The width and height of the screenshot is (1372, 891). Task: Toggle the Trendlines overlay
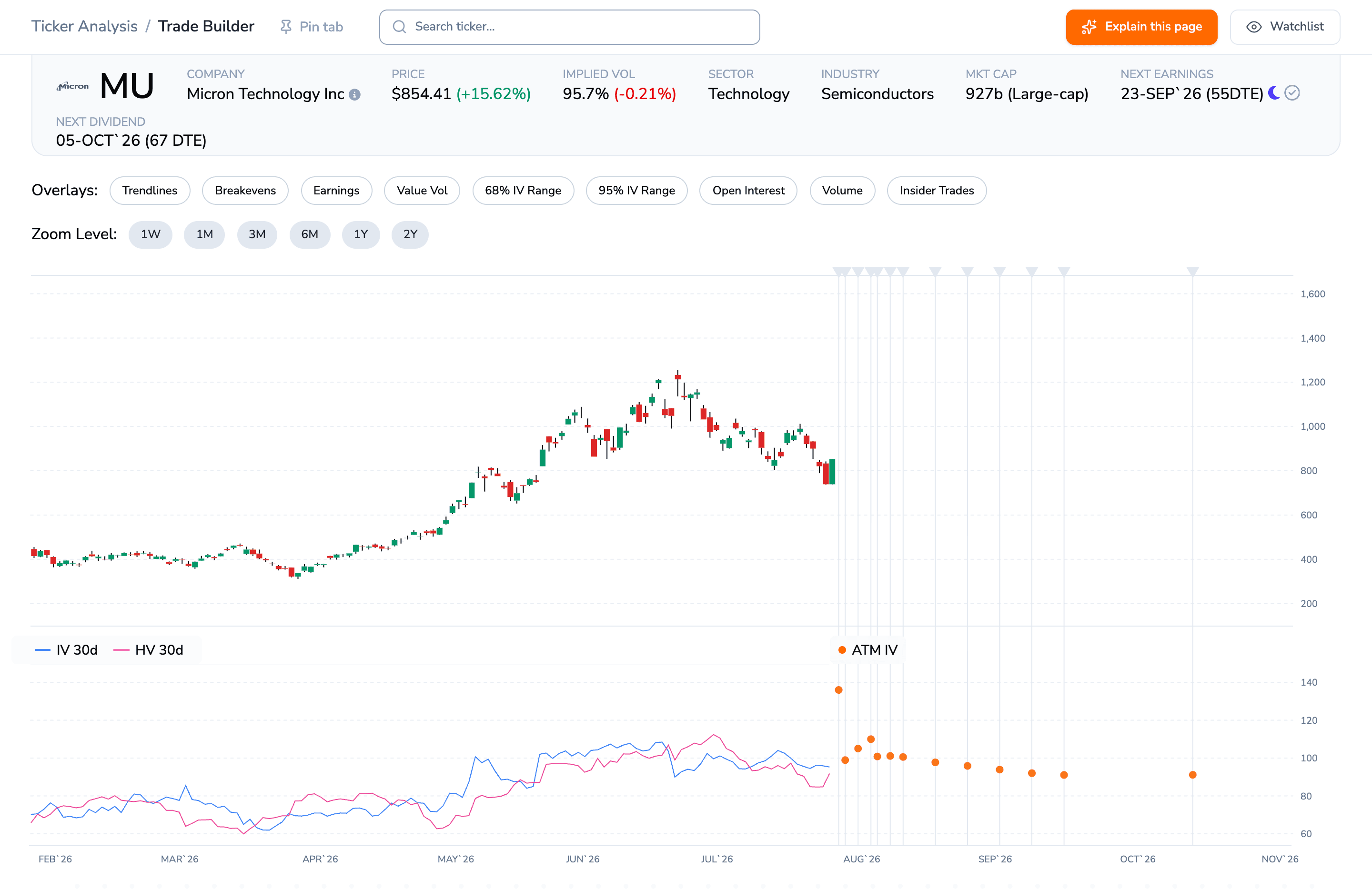149,190
